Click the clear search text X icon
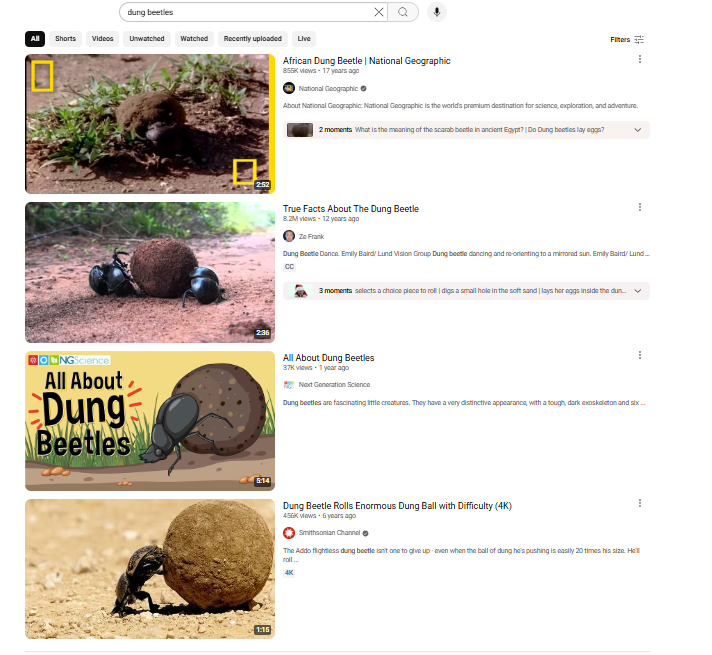The height and width of the screenshot is (655, 712). pos(379,12)
